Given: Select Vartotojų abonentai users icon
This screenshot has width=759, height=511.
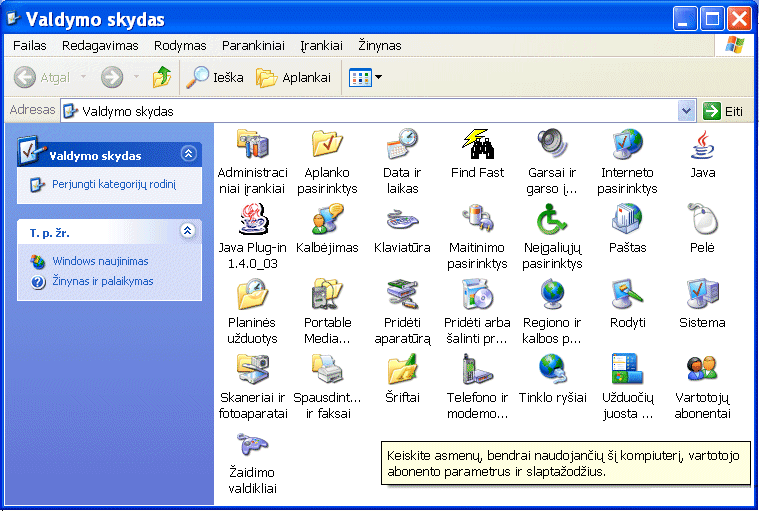Looking at the screenshot, I should [702, 369].
